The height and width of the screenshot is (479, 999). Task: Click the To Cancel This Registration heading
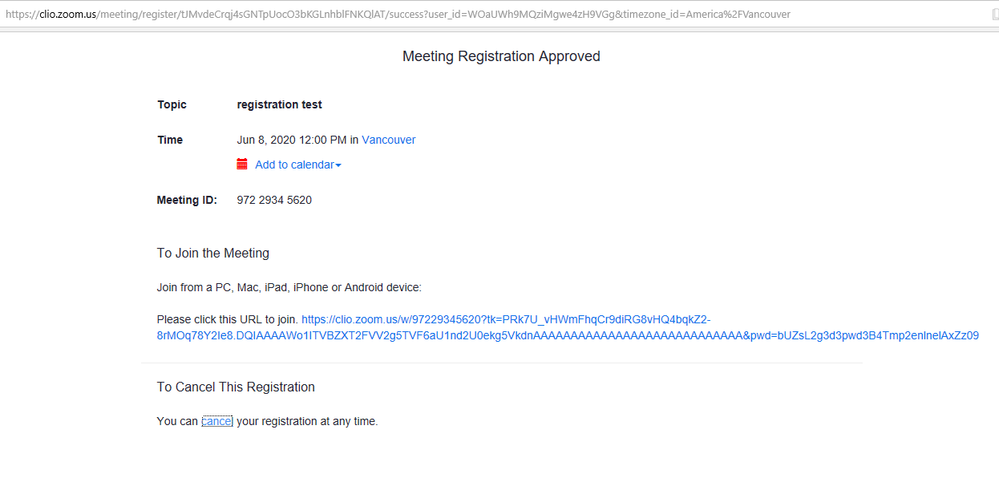[x=236, y=387]
